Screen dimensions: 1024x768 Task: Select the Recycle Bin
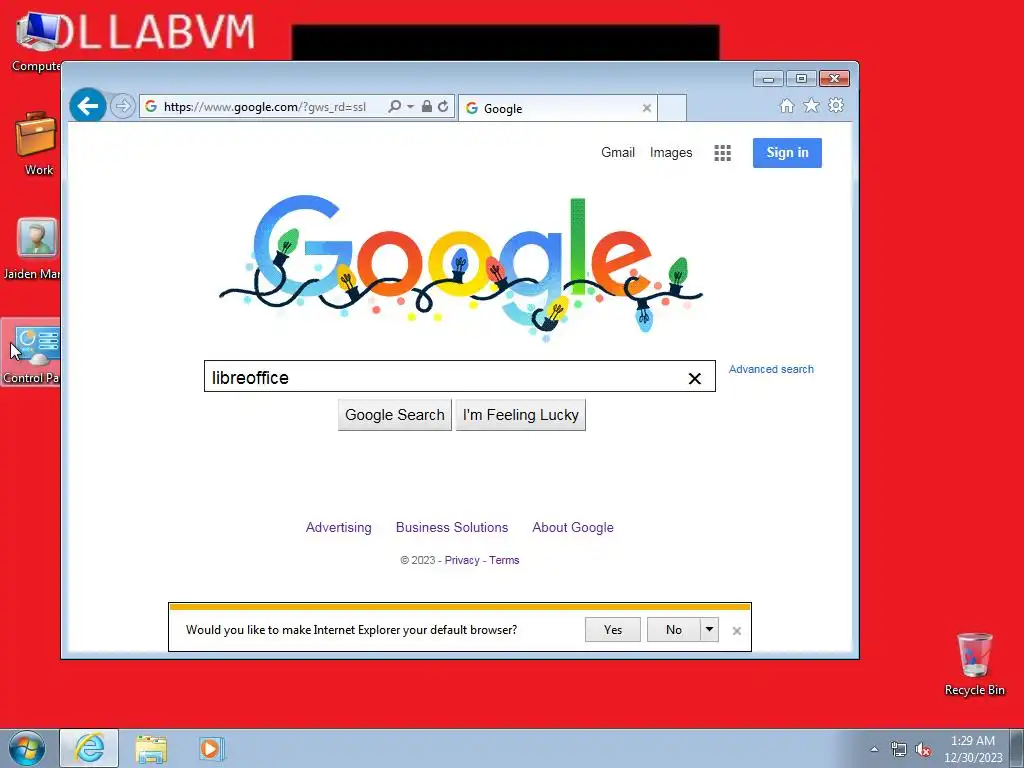point(974,664)
